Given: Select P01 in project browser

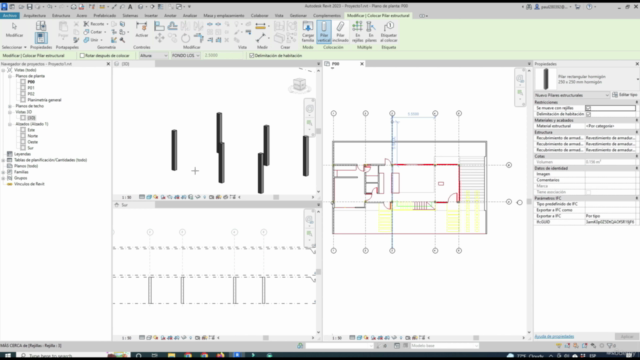Looking at the screenshot, I should point(31,88).
